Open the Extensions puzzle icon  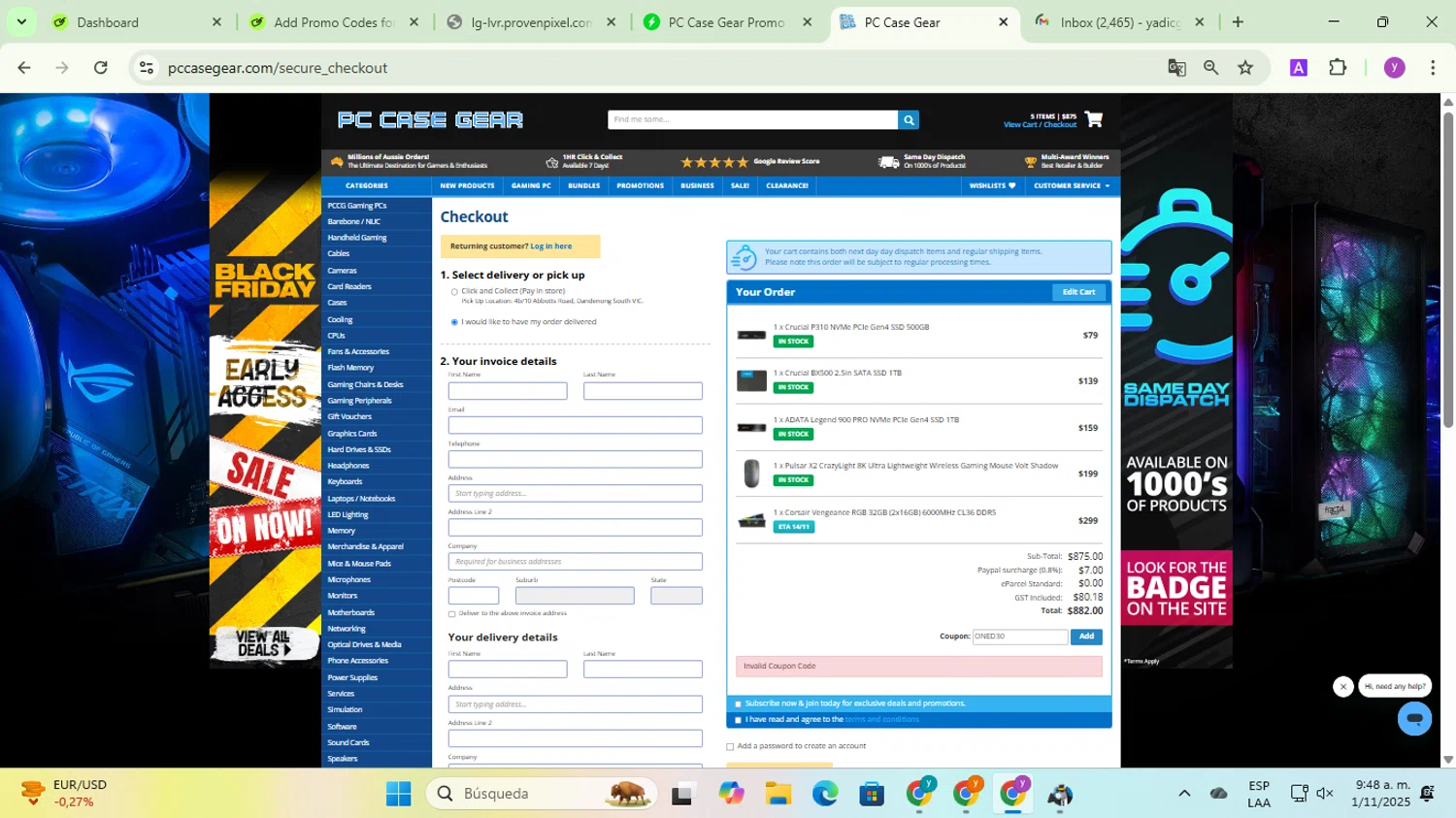[x=1338, y=67]
